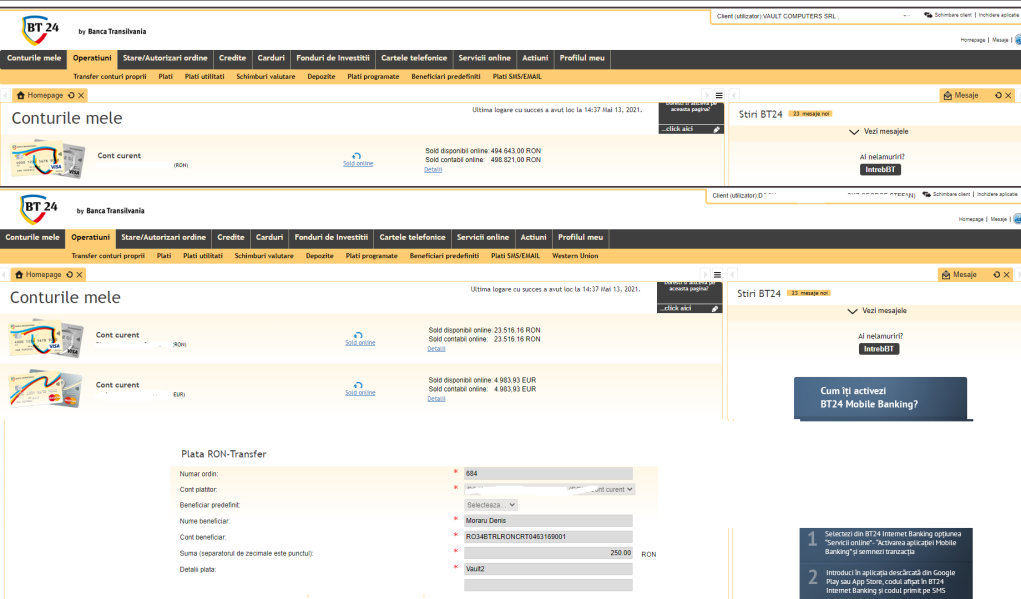This screenshot has width=1021, height=599.
Task: Click the home icon on the lower Homepage tab
Action: [19, 275]
